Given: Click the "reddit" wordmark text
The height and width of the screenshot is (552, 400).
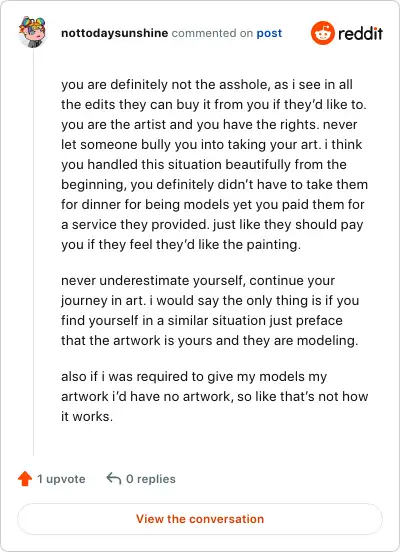Looking at the screenshot, I should click(x=360, y=33).
